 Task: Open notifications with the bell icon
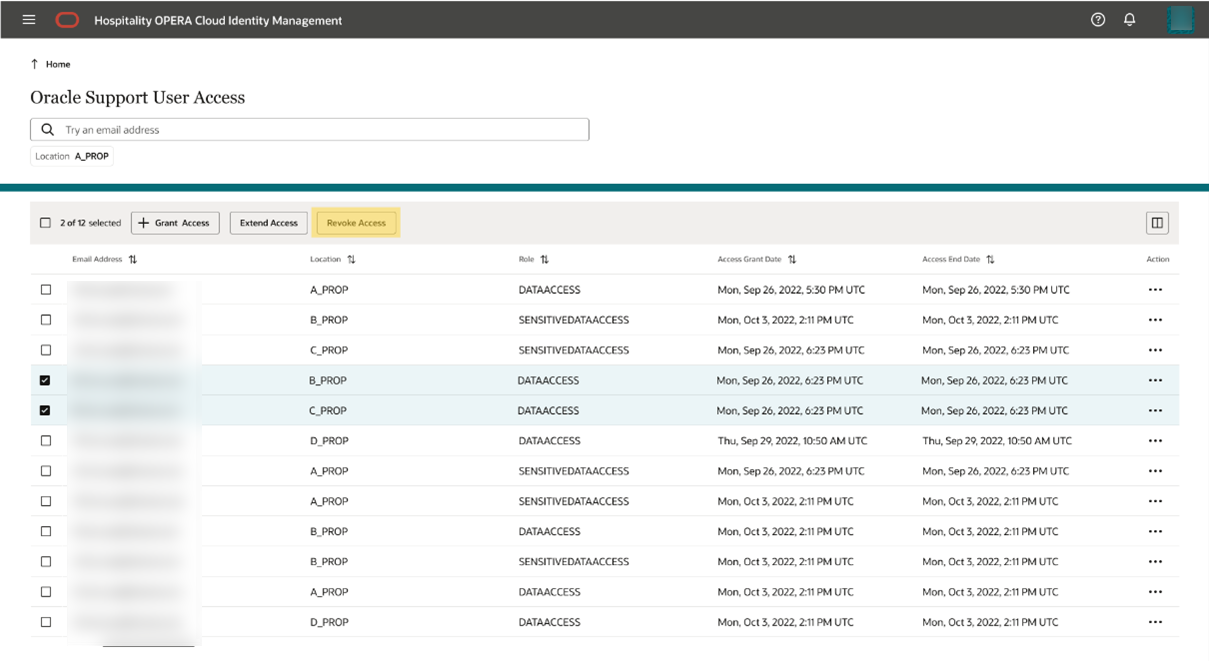[1130, 19]
